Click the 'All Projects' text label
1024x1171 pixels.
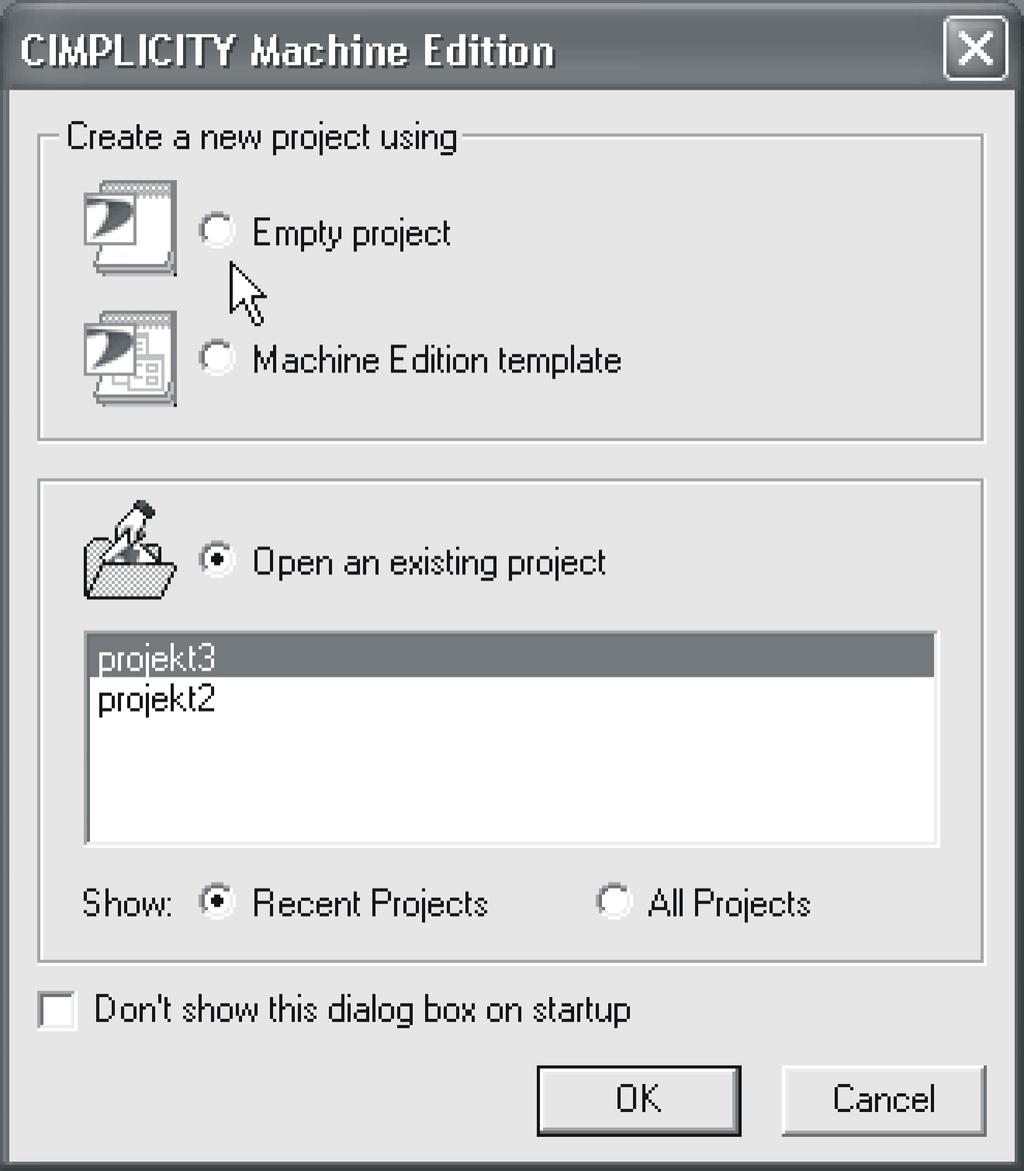729,903
